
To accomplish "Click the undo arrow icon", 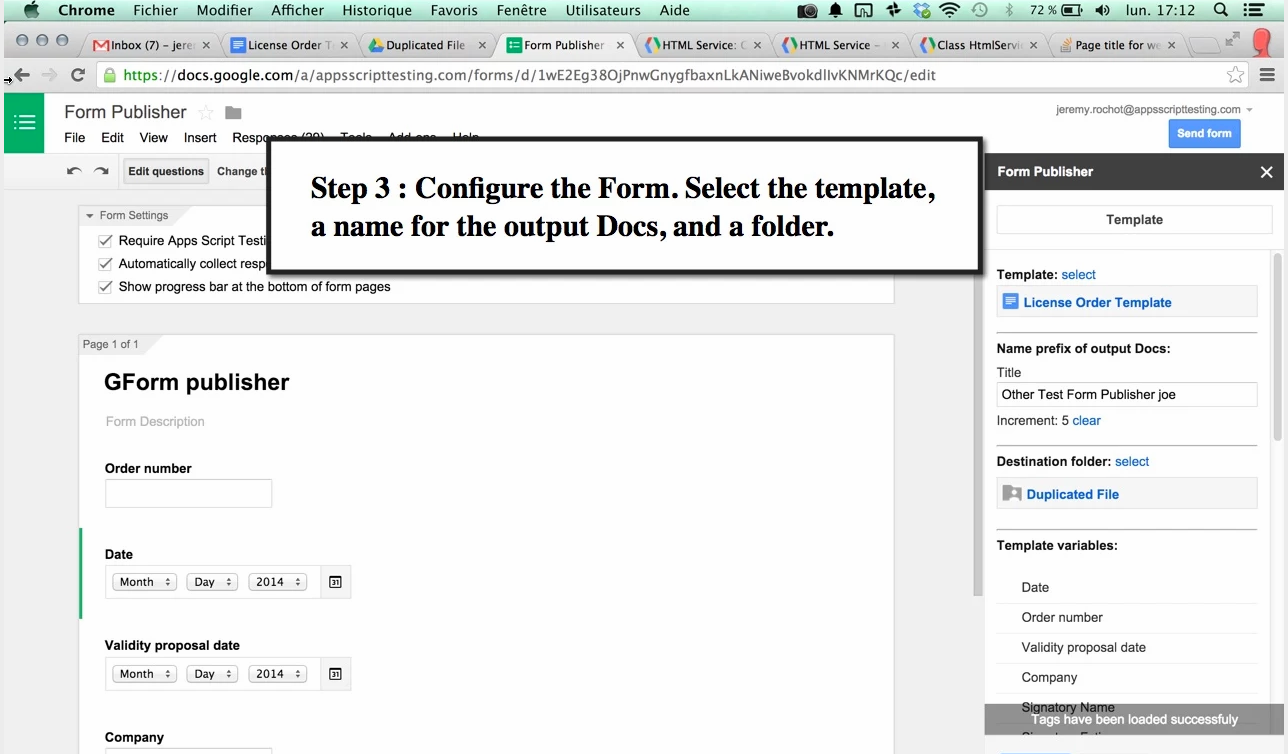I will click(74, 171).
